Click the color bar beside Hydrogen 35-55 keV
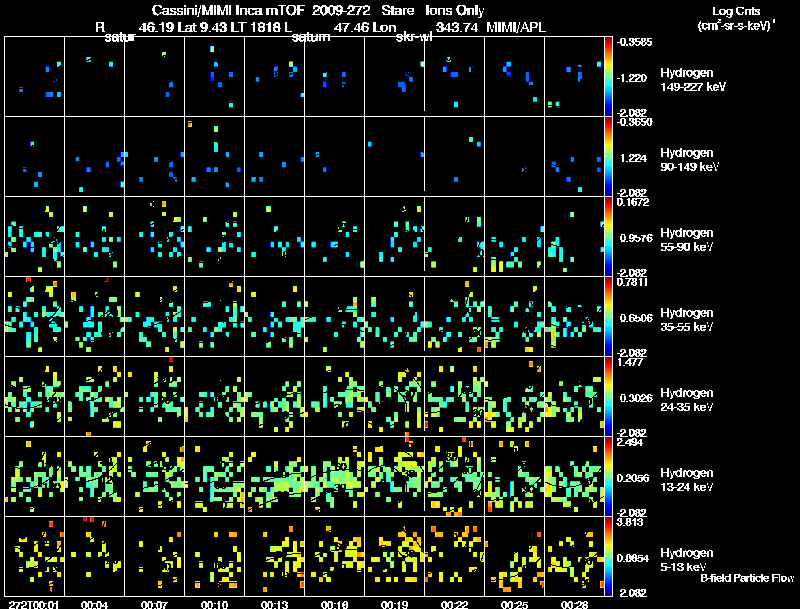 pos(608,317)
